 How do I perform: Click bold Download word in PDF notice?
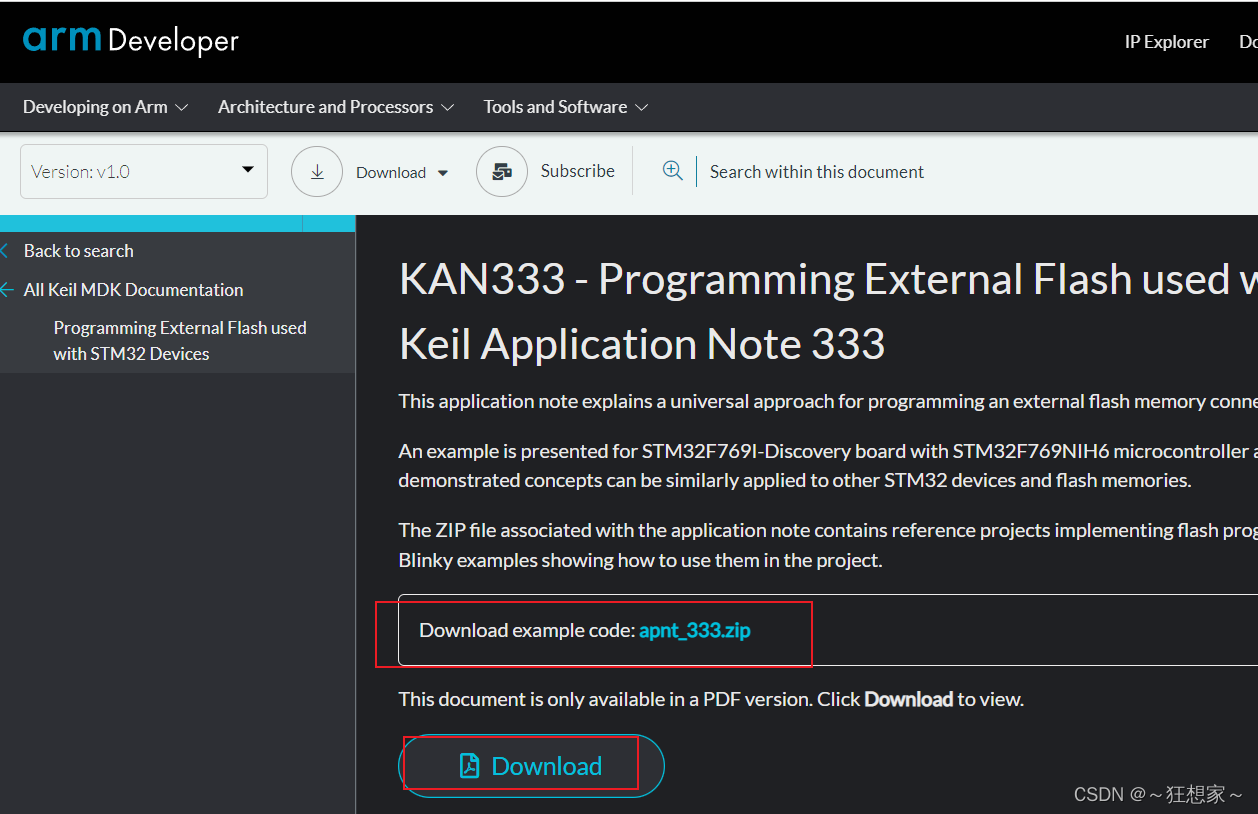(908, 699)
